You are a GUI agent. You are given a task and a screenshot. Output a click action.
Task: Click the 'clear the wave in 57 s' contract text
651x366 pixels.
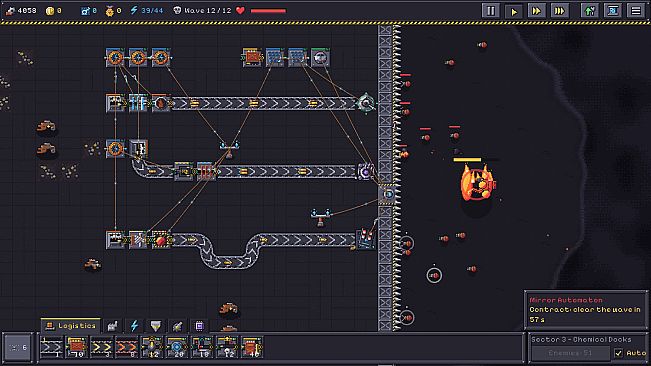(585, 314)
